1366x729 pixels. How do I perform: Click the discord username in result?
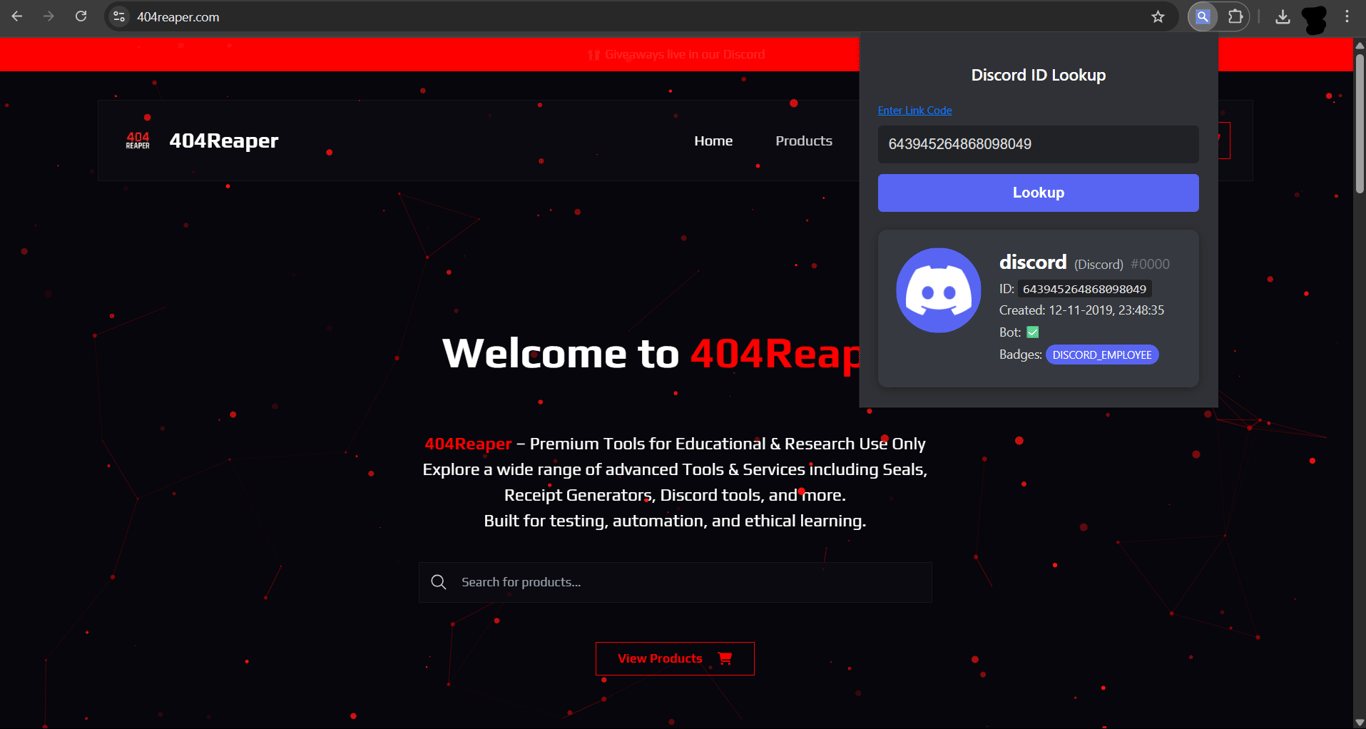(x=1033, y=262)
